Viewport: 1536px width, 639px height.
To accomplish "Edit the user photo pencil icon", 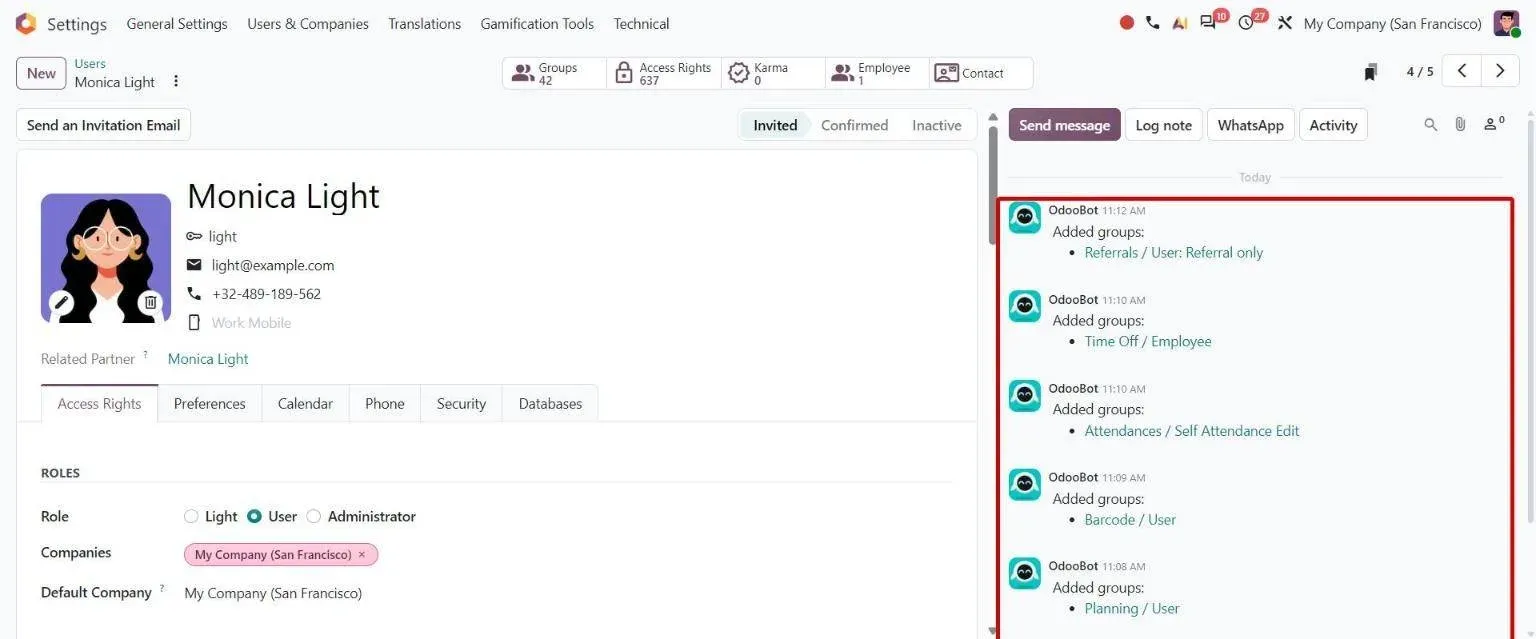I will pos(61,302).
